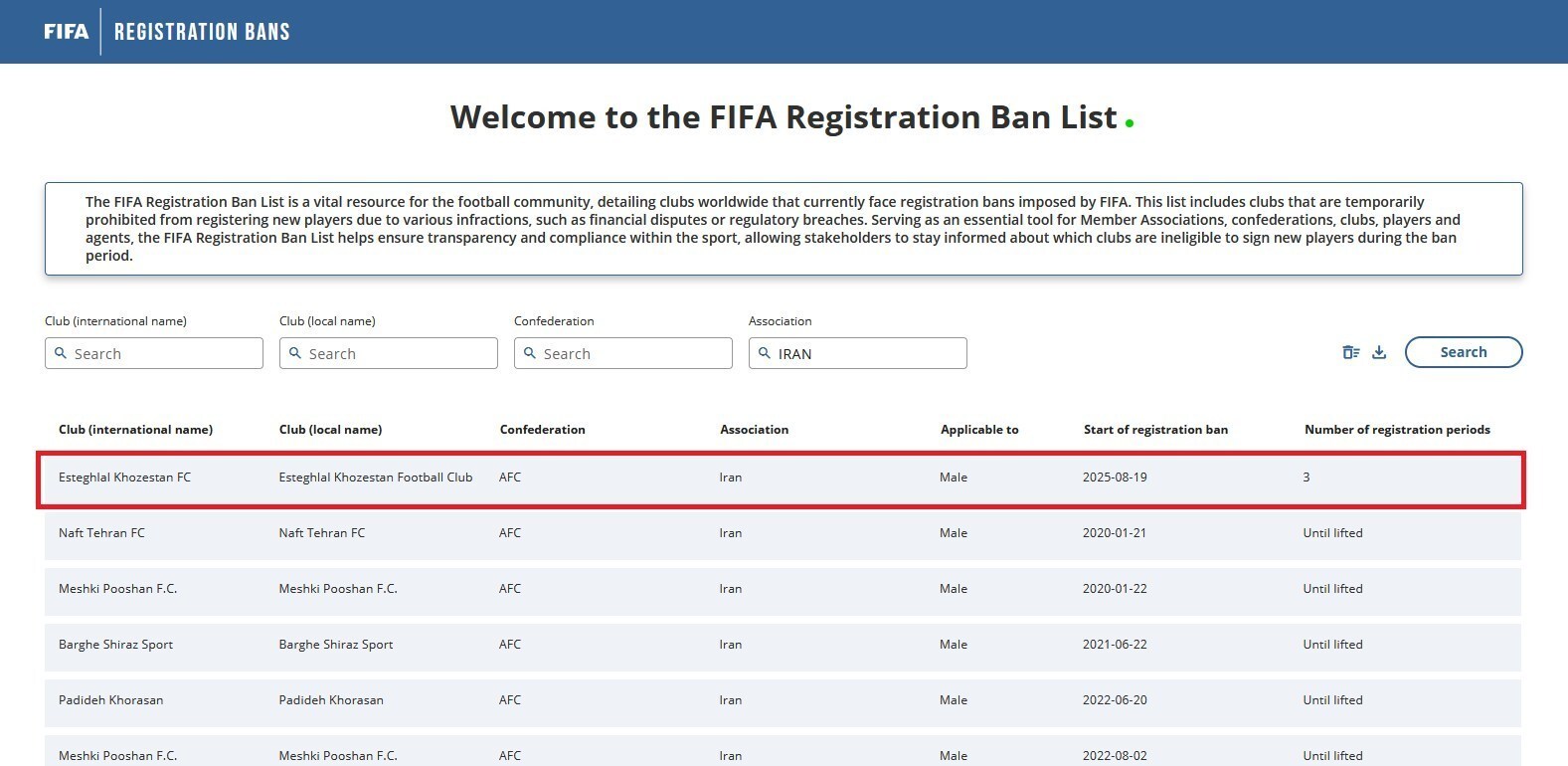Click magnifier icon in Association search field
Viewport: 1568px width, 766px height.
coord(765,353)
